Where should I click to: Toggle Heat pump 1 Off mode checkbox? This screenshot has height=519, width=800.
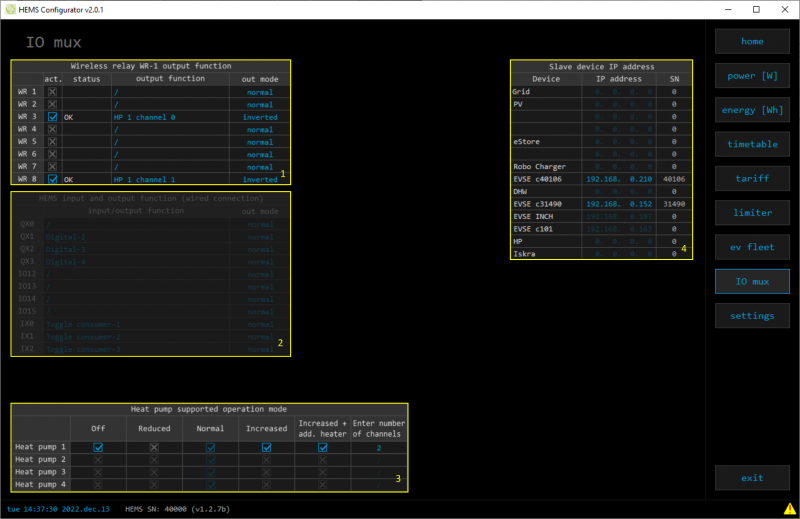pos(98,448)
